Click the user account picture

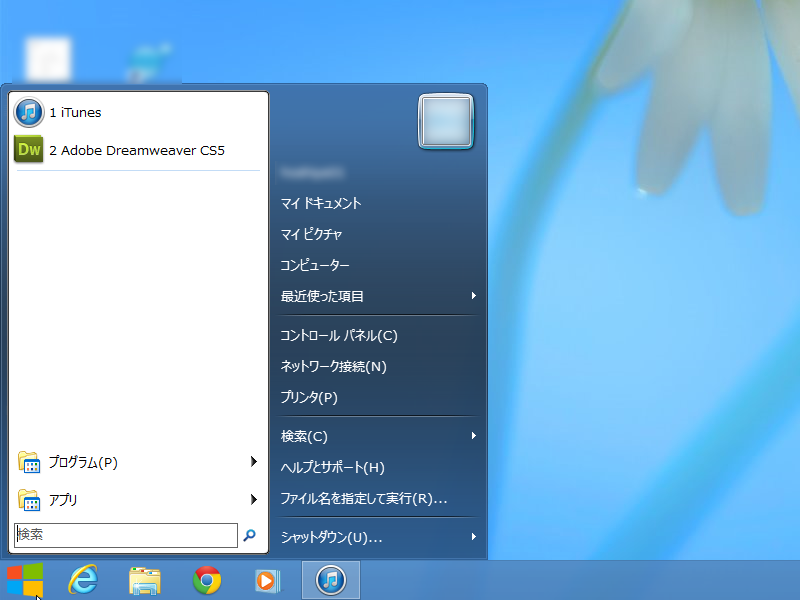coord(446,121)
